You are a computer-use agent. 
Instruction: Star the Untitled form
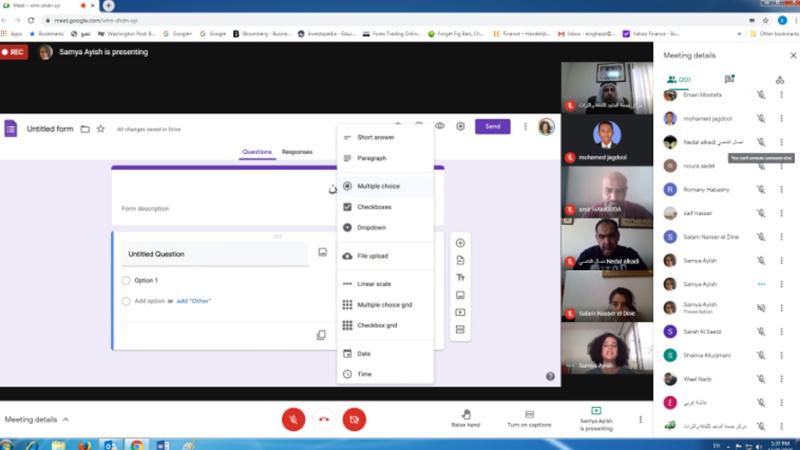tap(100, 128)
